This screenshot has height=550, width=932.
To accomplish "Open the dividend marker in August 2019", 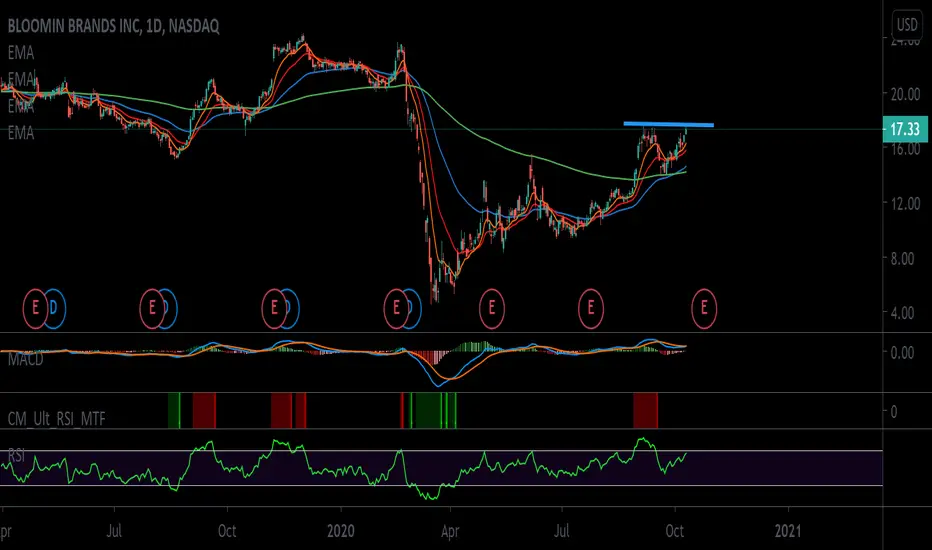I will click(169, 308).
